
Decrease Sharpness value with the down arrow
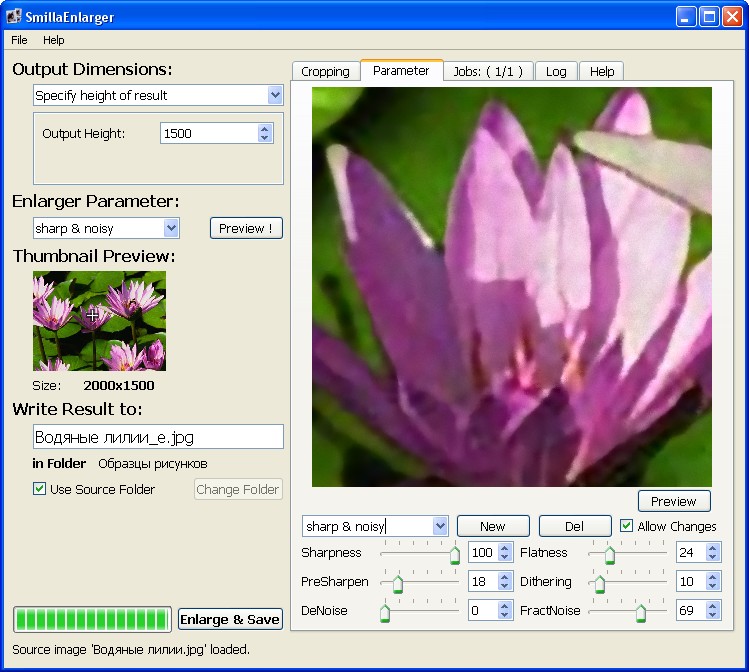pyautogui.click(x=505, y=557)
